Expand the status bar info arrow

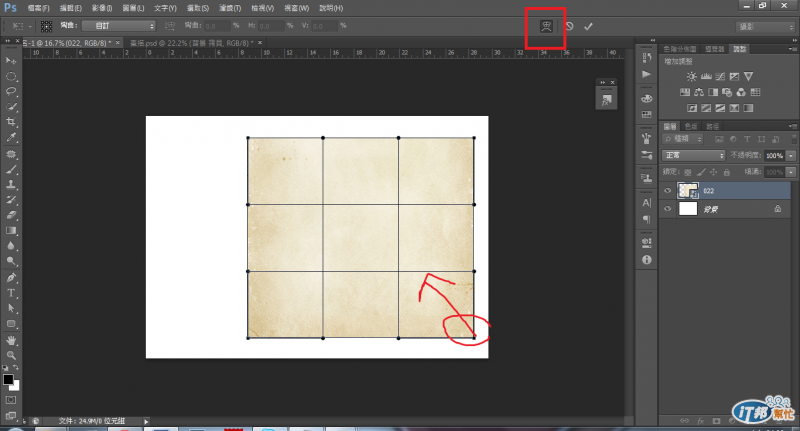[x=146, y=421]
